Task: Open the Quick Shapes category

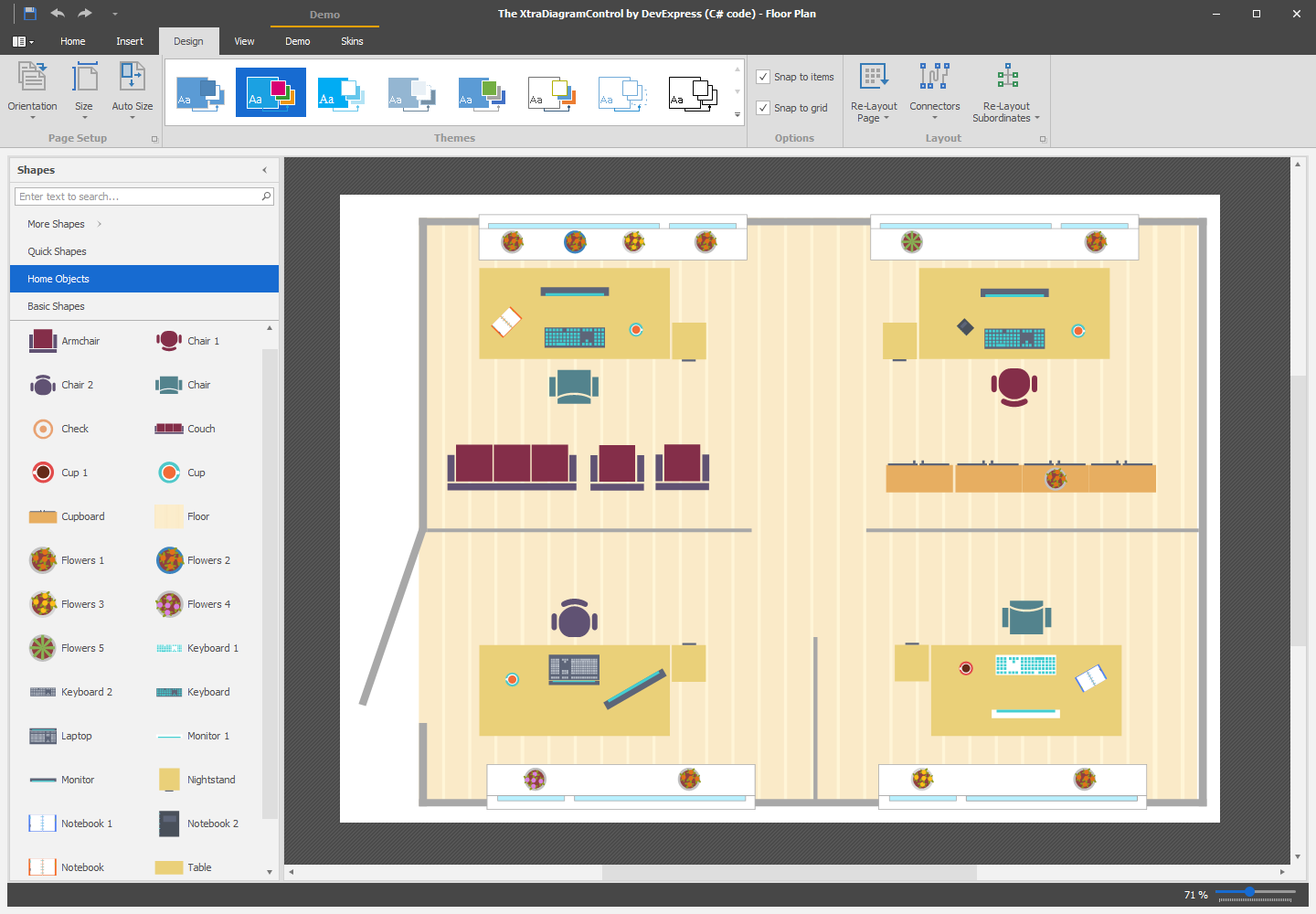Action: pos(57,251)
